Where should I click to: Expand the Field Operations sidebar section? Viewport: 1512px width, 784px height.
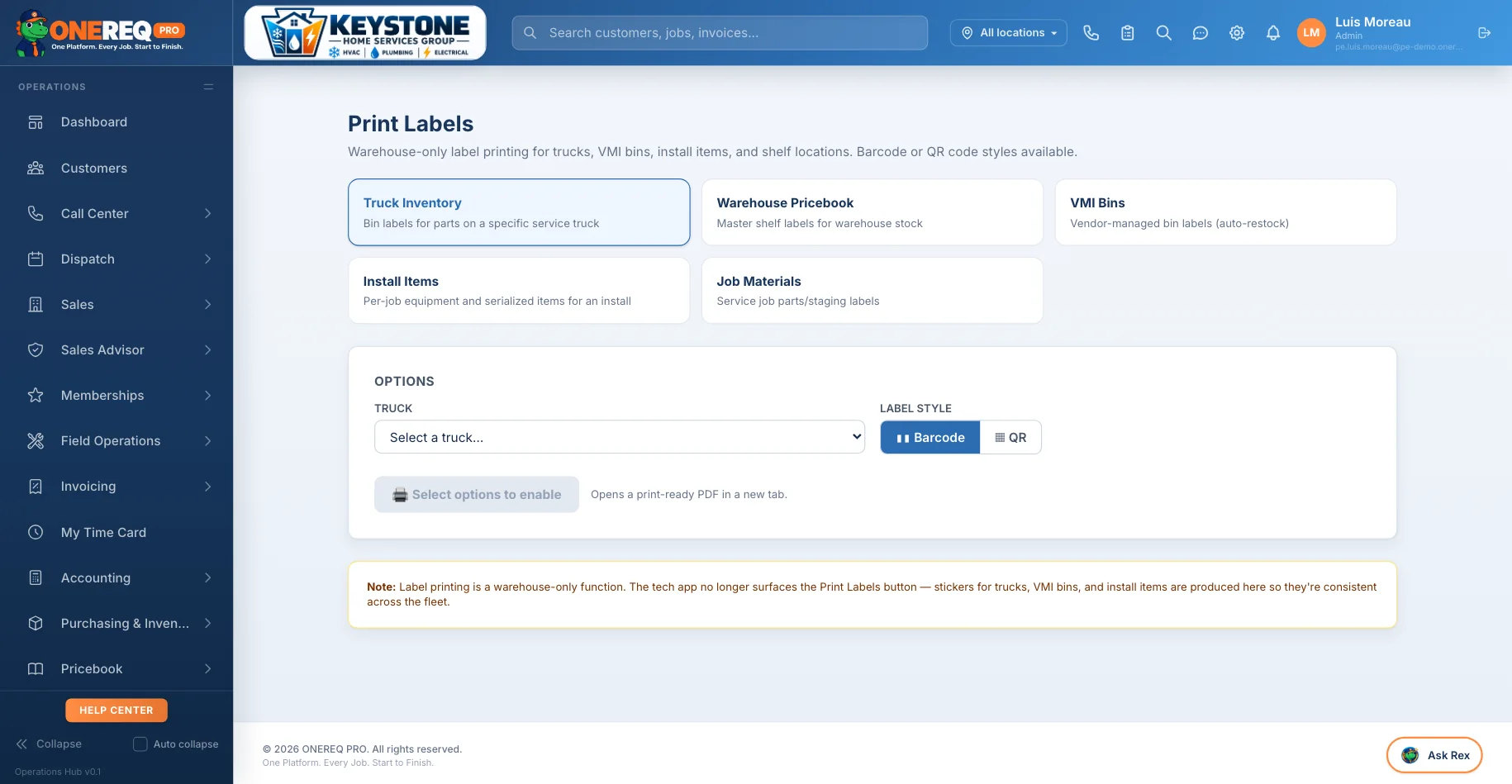tap(116, 441)
